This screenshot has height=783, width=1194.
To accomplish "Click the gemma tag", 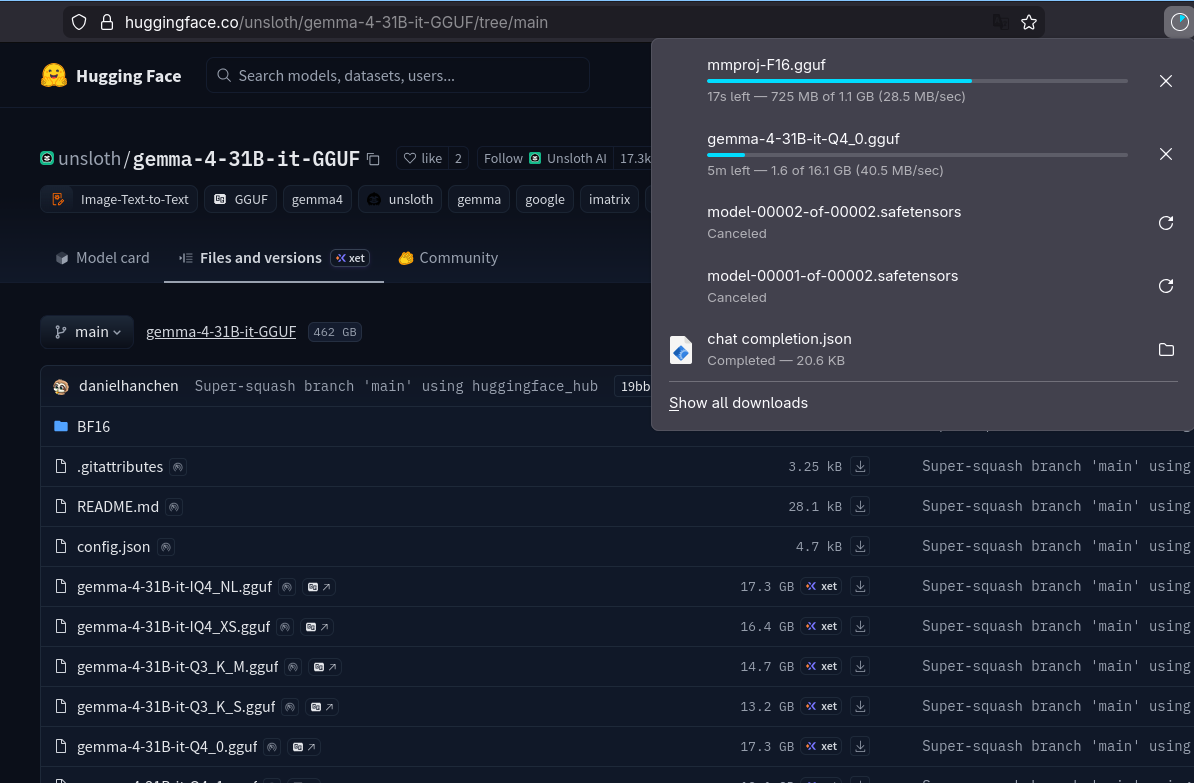I will coord(479,200).
